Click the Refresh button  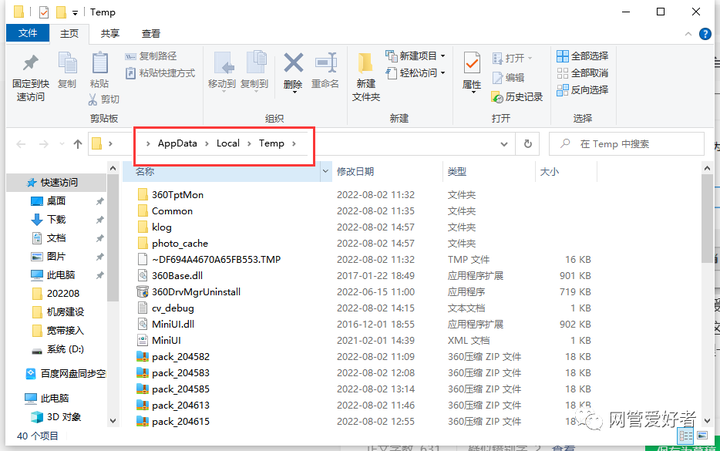point(528,144)
